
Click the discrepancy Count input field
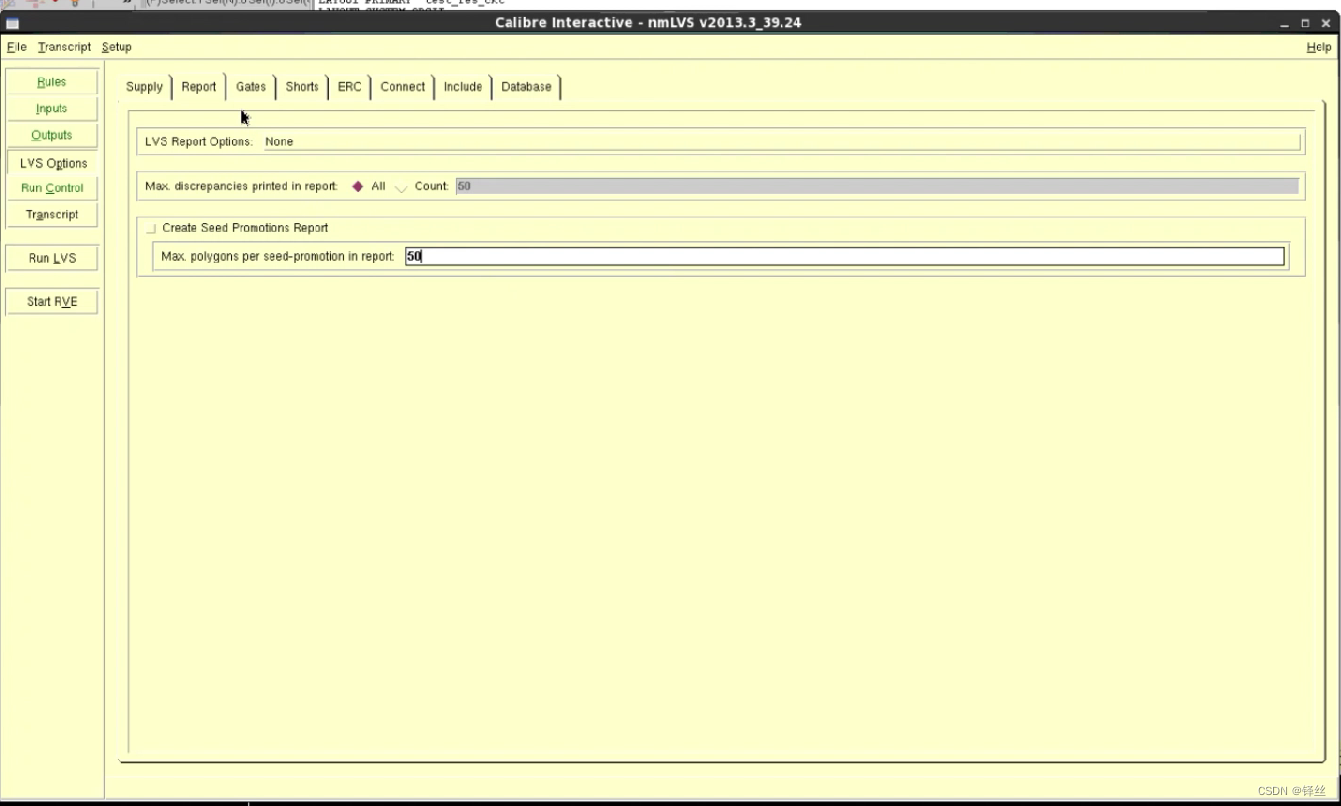click(x=877, y=186)
